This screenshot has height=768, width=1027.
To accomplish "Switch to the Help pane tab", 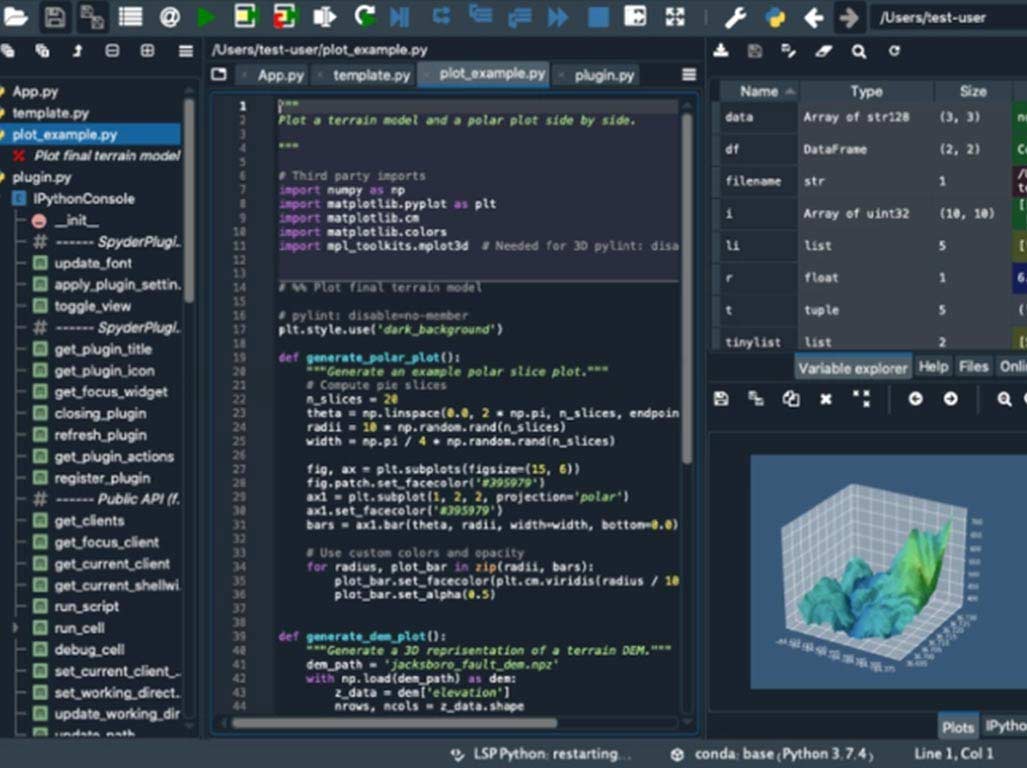I will coord(933,367).
